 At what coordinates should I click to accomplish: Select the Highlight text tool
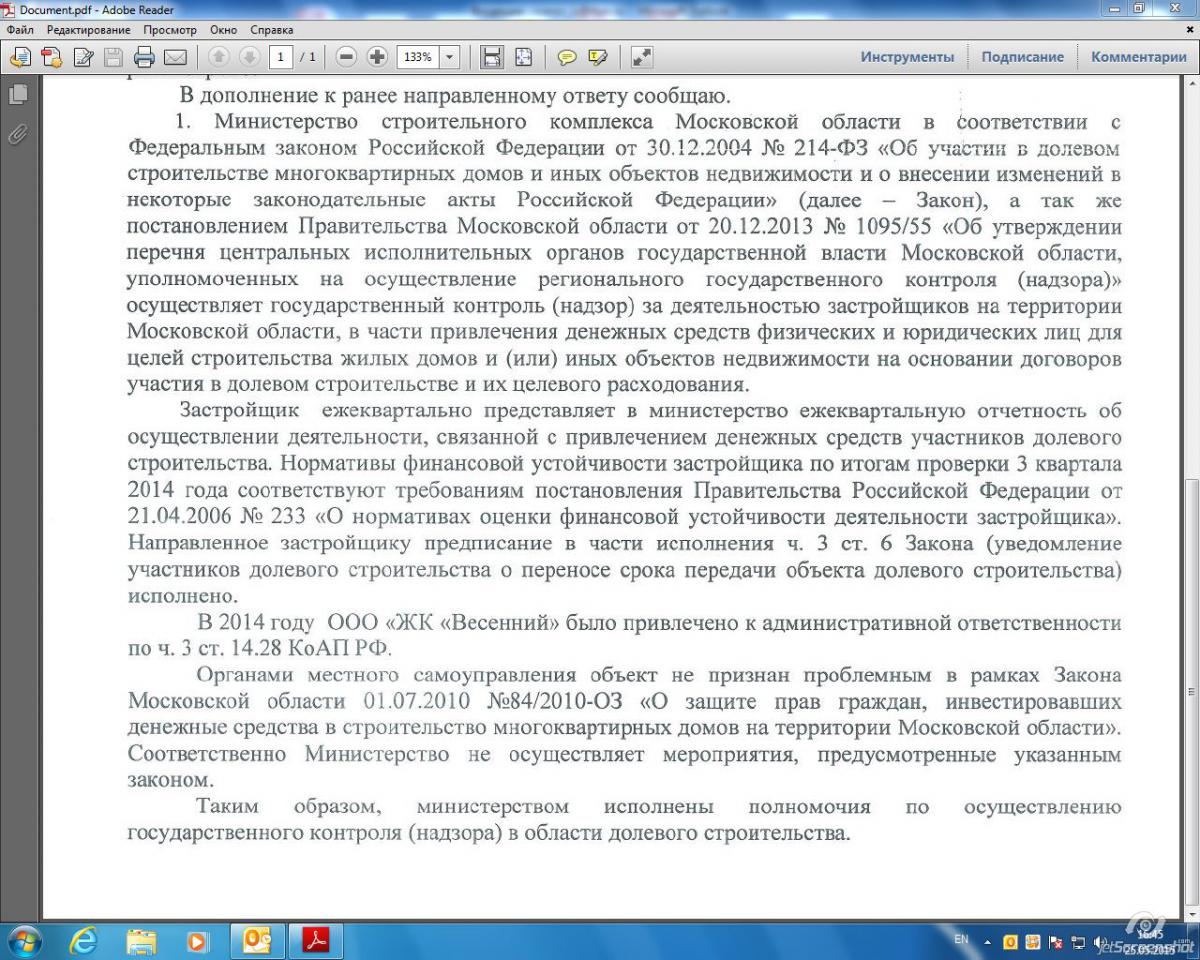pos(598,57)
